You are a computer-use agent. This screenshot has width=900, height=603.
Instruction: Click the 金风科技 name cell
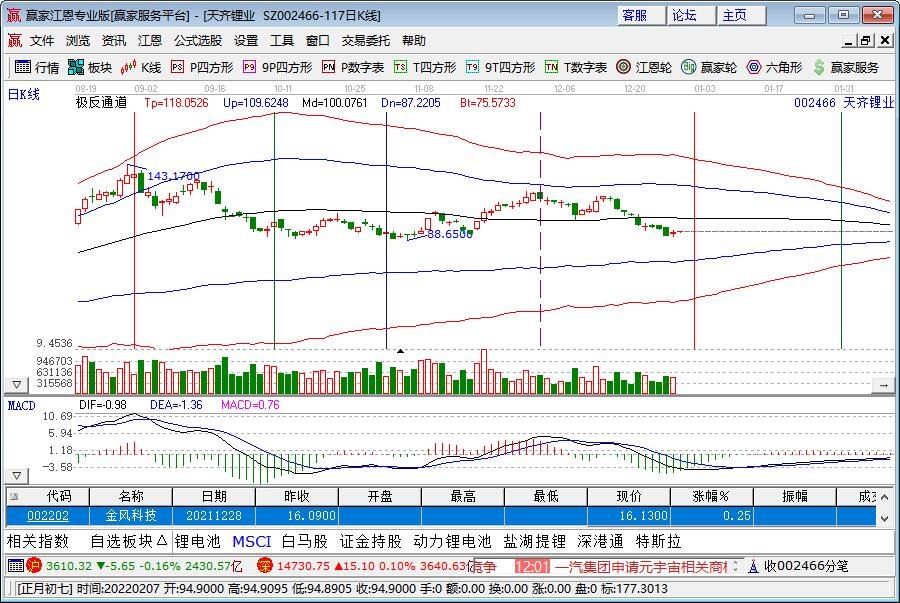click(x=131, y=516)
